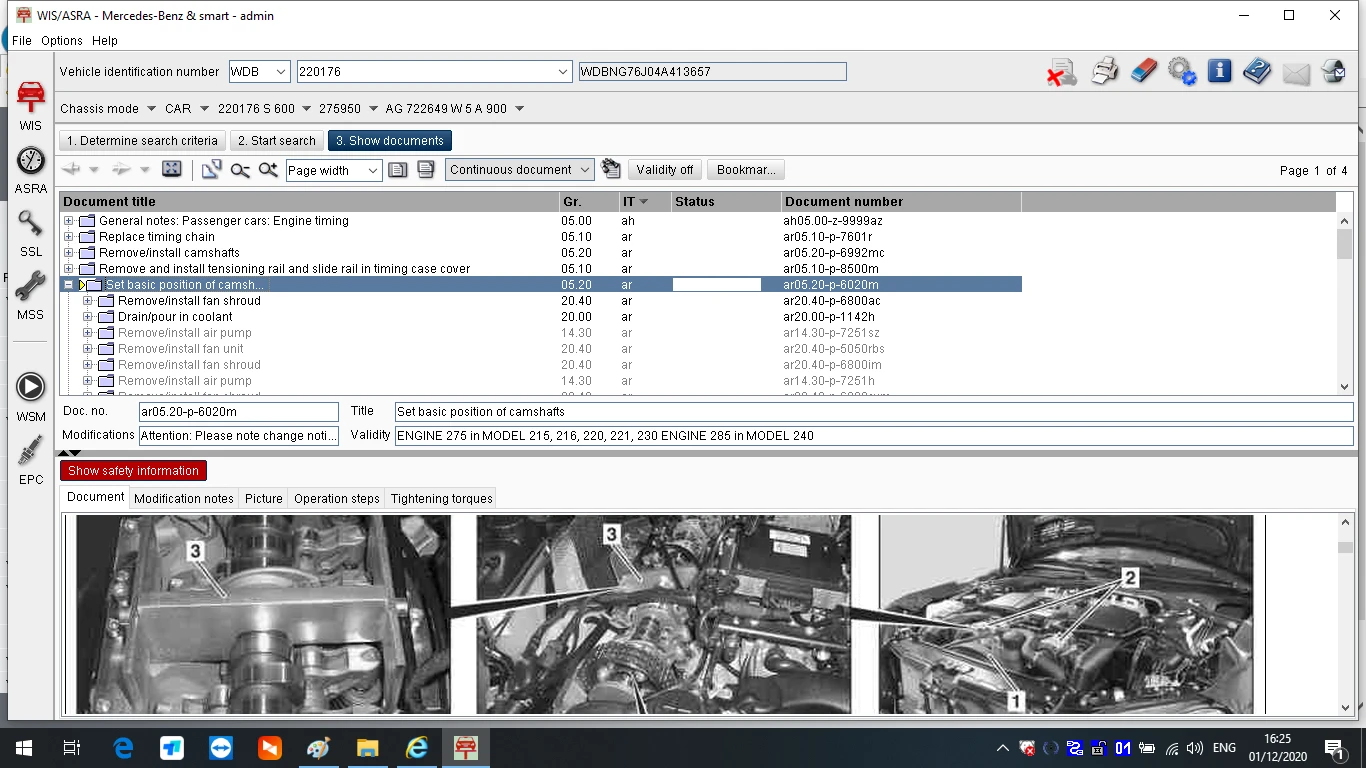Click '1. Determine search criteria' button
The width and height of the screenshot is (1366, 768).
pyautogui.click(x=142, y=141)
